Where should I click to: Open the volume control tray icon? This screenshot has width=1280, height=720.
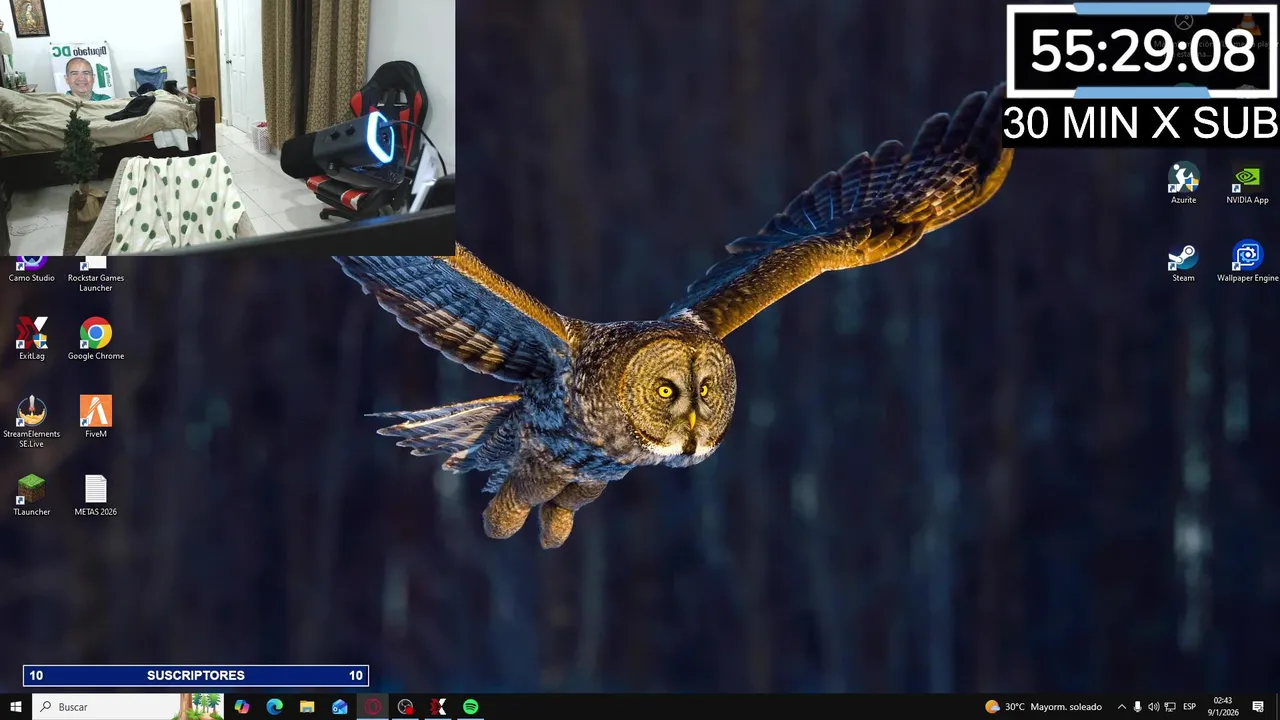(1154, 707)
